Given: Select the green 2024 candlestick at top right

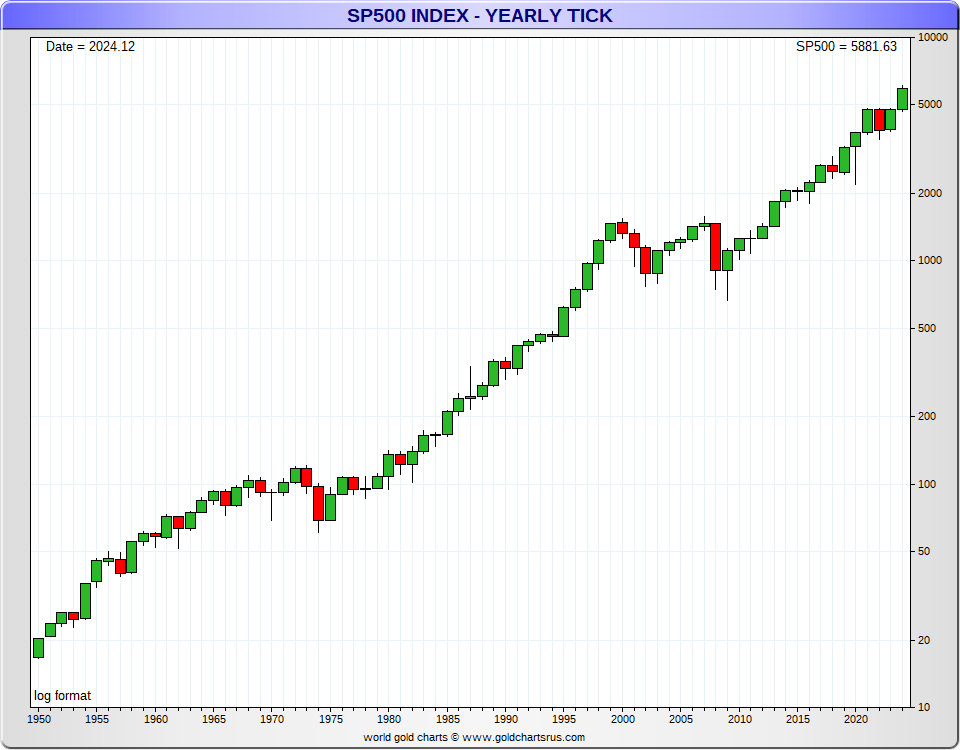Looking at the screenshot, I should 902,99.
